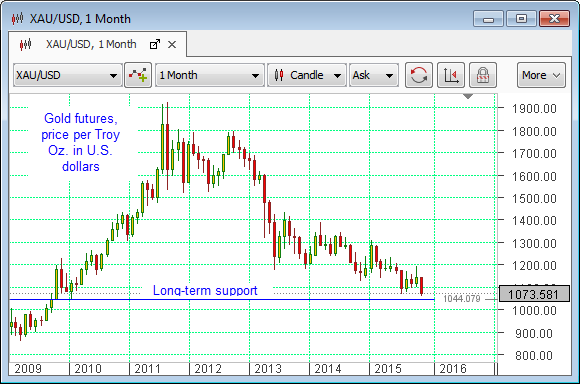This screenshot has width=580, height=384.
Task: Click the 2009 label on the time axis
Action: (x=28, y=369)
